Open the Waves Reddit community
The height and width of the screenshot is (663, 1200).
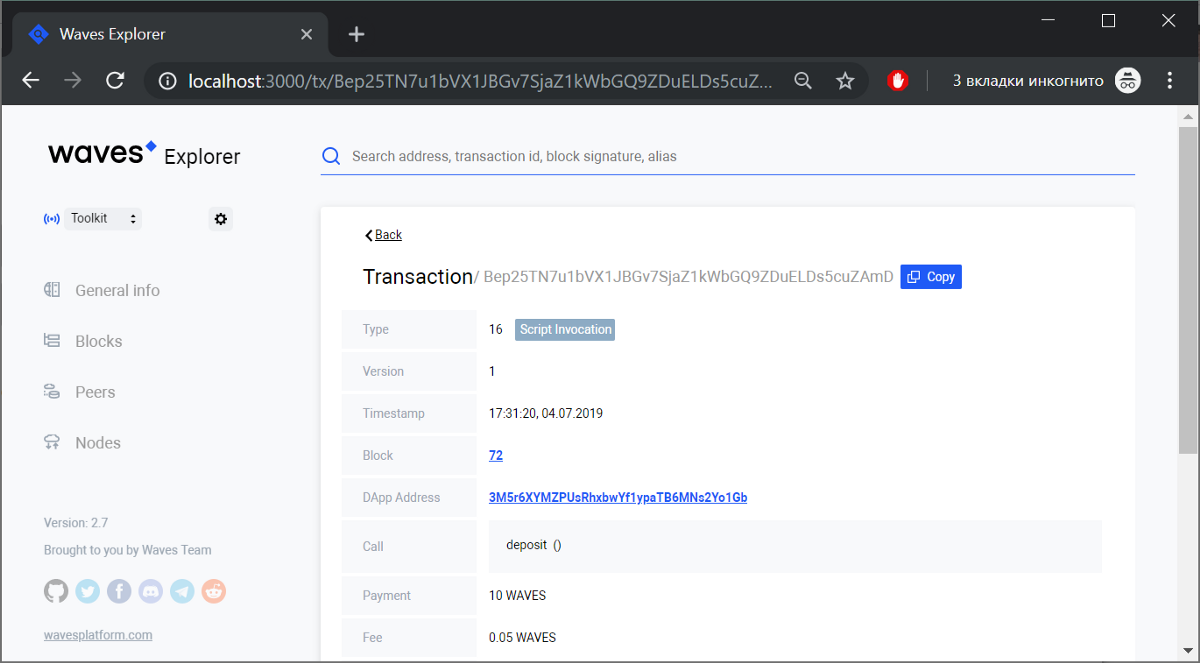click(x=214, y=591)
